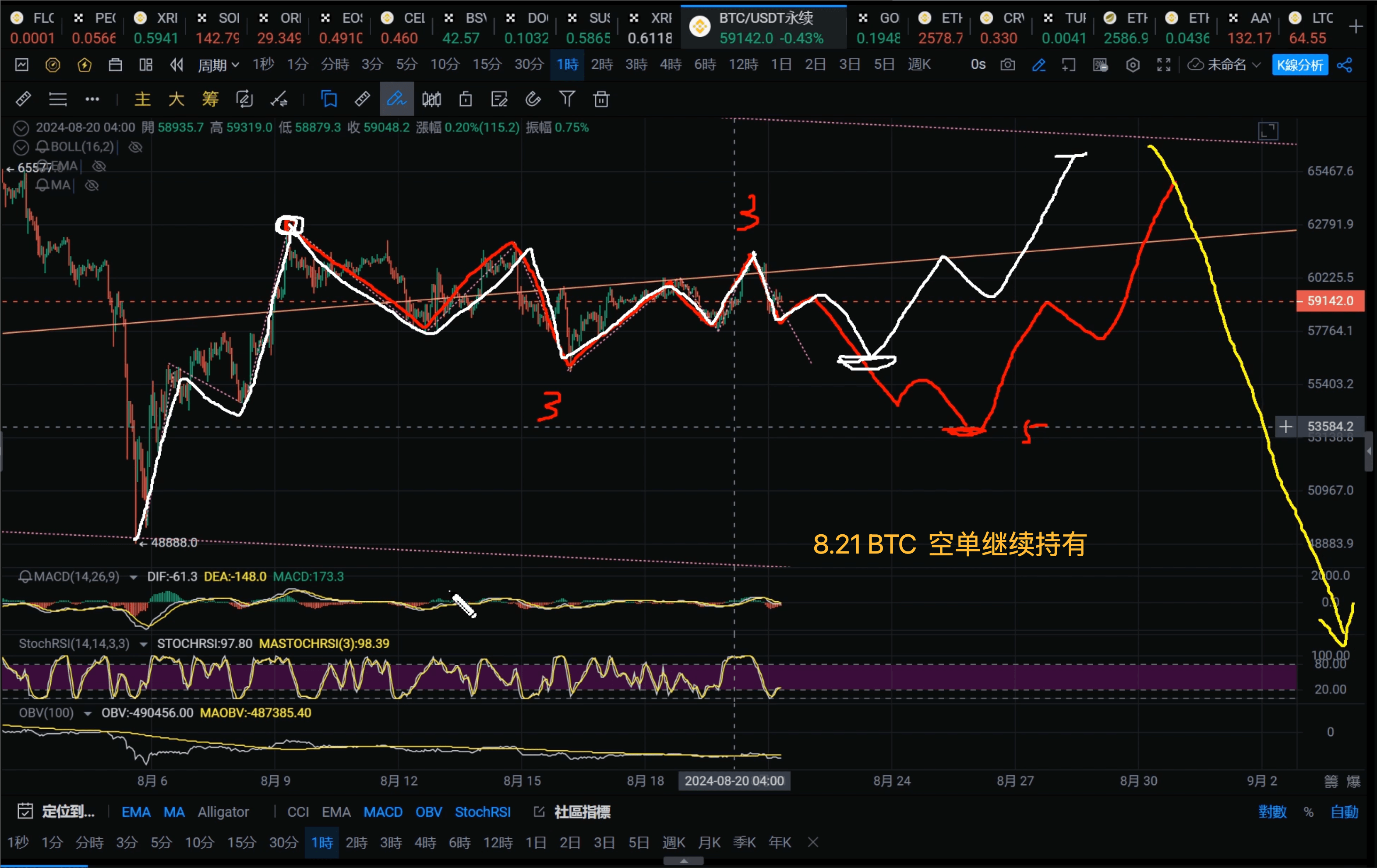Click the candlestick pattern tool icon
The height and width of the screenshot is (868, 1377).
pyautogui.click(x=431, y=99)
